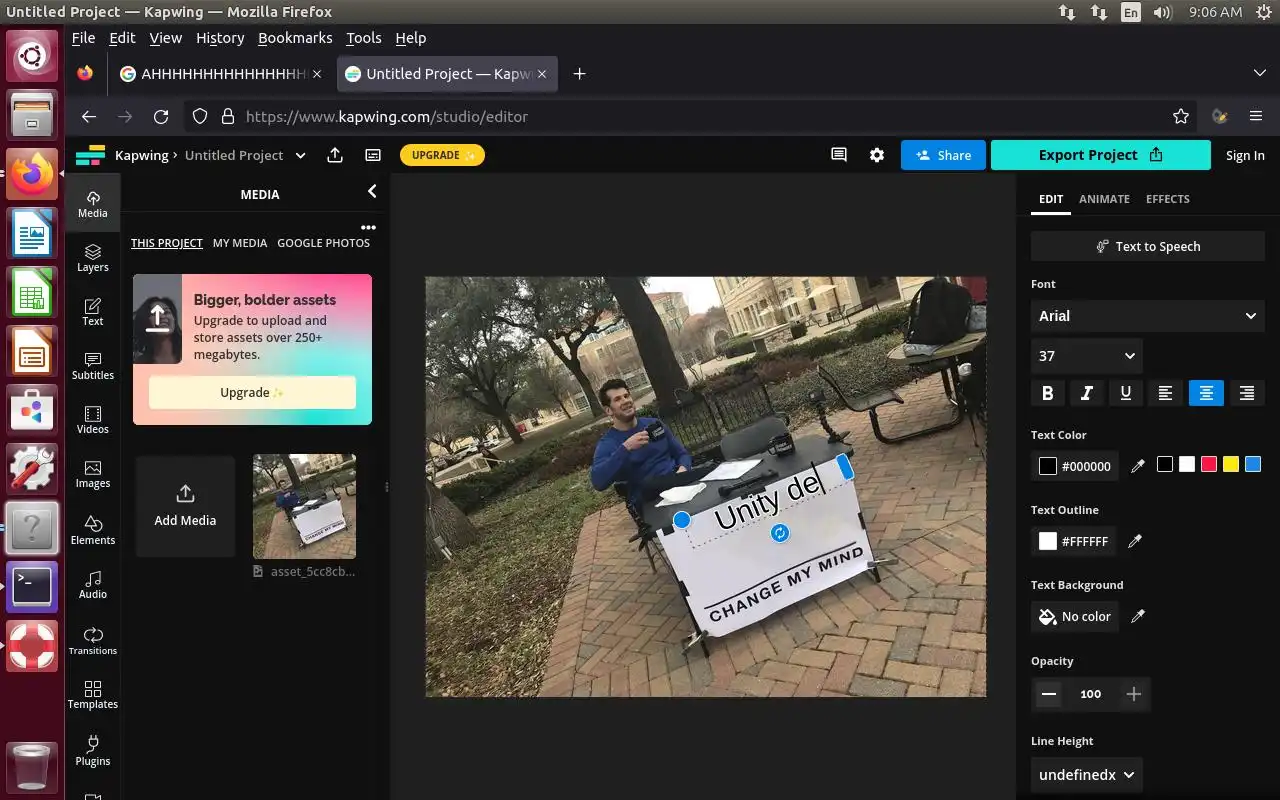Viewport: 1280px width, 800px height.
Task: Open the Layers sidebar panel
Action: click(x=92, y=257)
